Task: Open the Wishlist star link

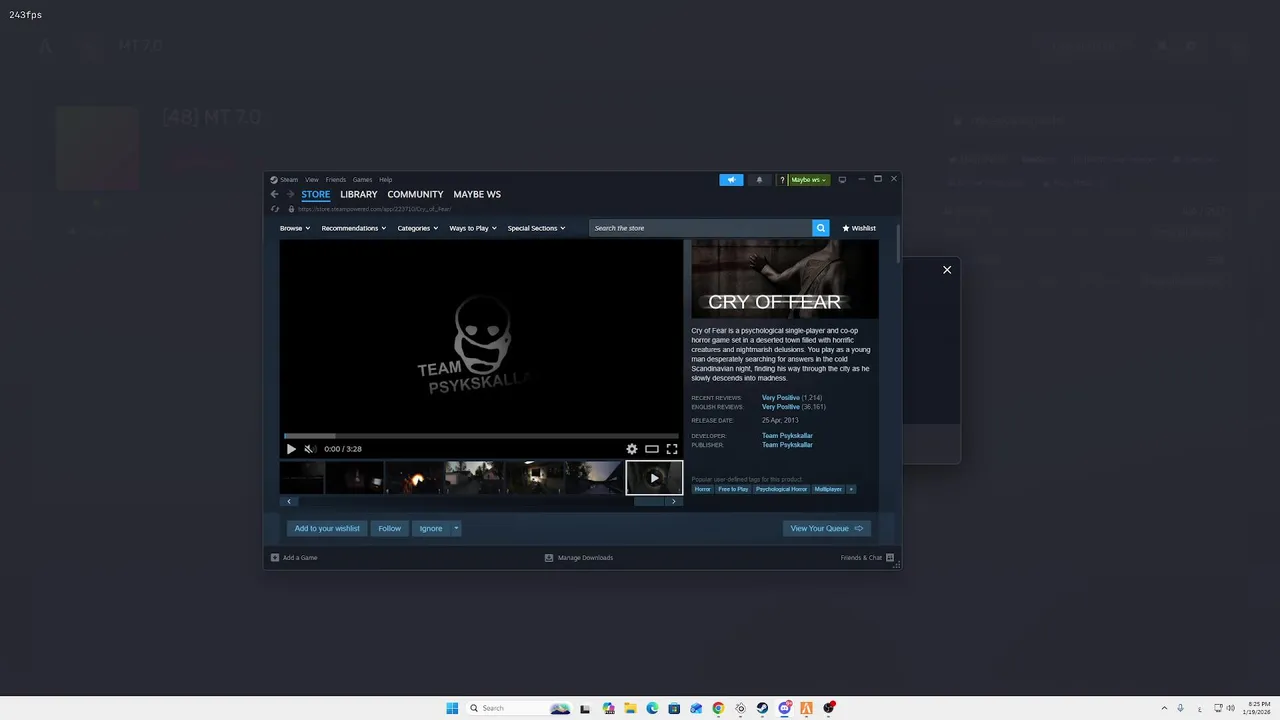Action: pyautogui.click(x=859, y=228)
